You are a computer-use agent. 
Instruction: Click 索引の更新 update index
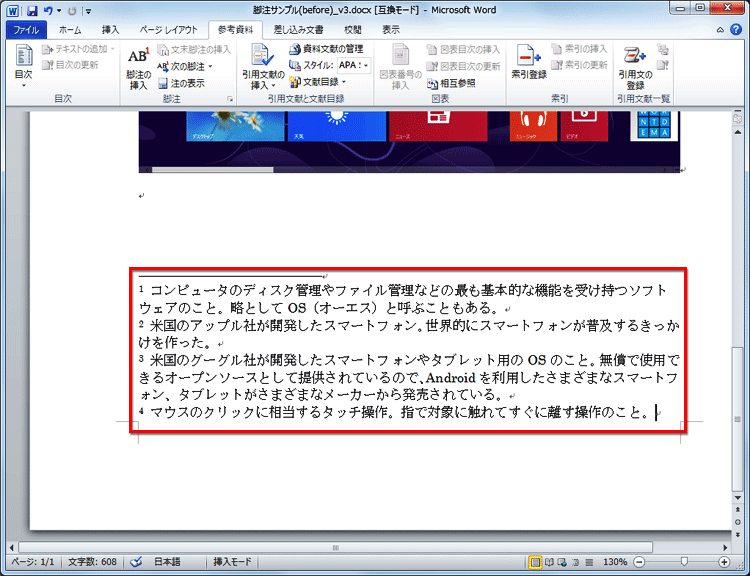[x=579, y=65]
